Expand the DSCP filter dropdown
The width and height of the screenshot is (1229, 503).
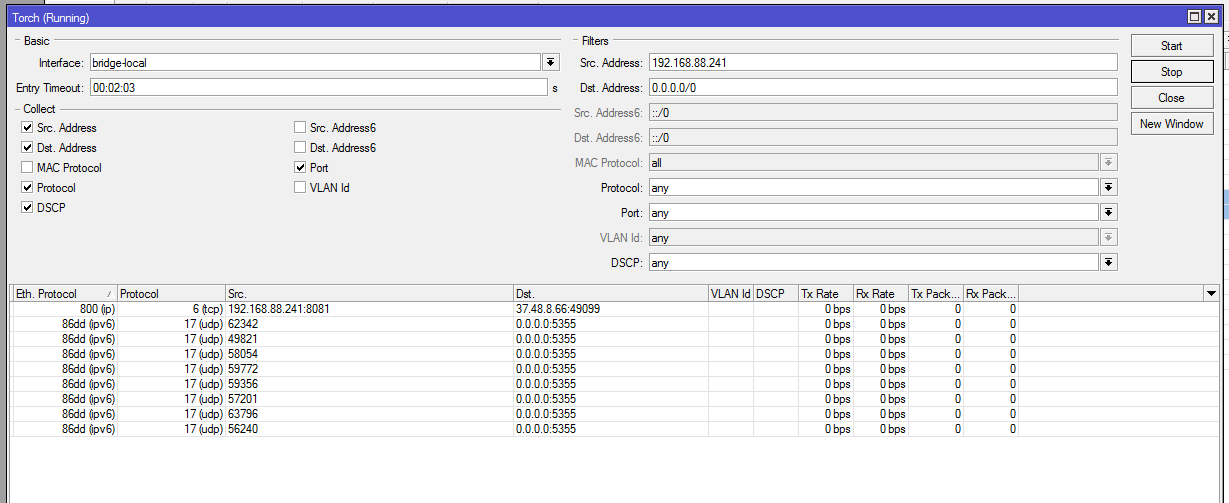(1108, 262)
